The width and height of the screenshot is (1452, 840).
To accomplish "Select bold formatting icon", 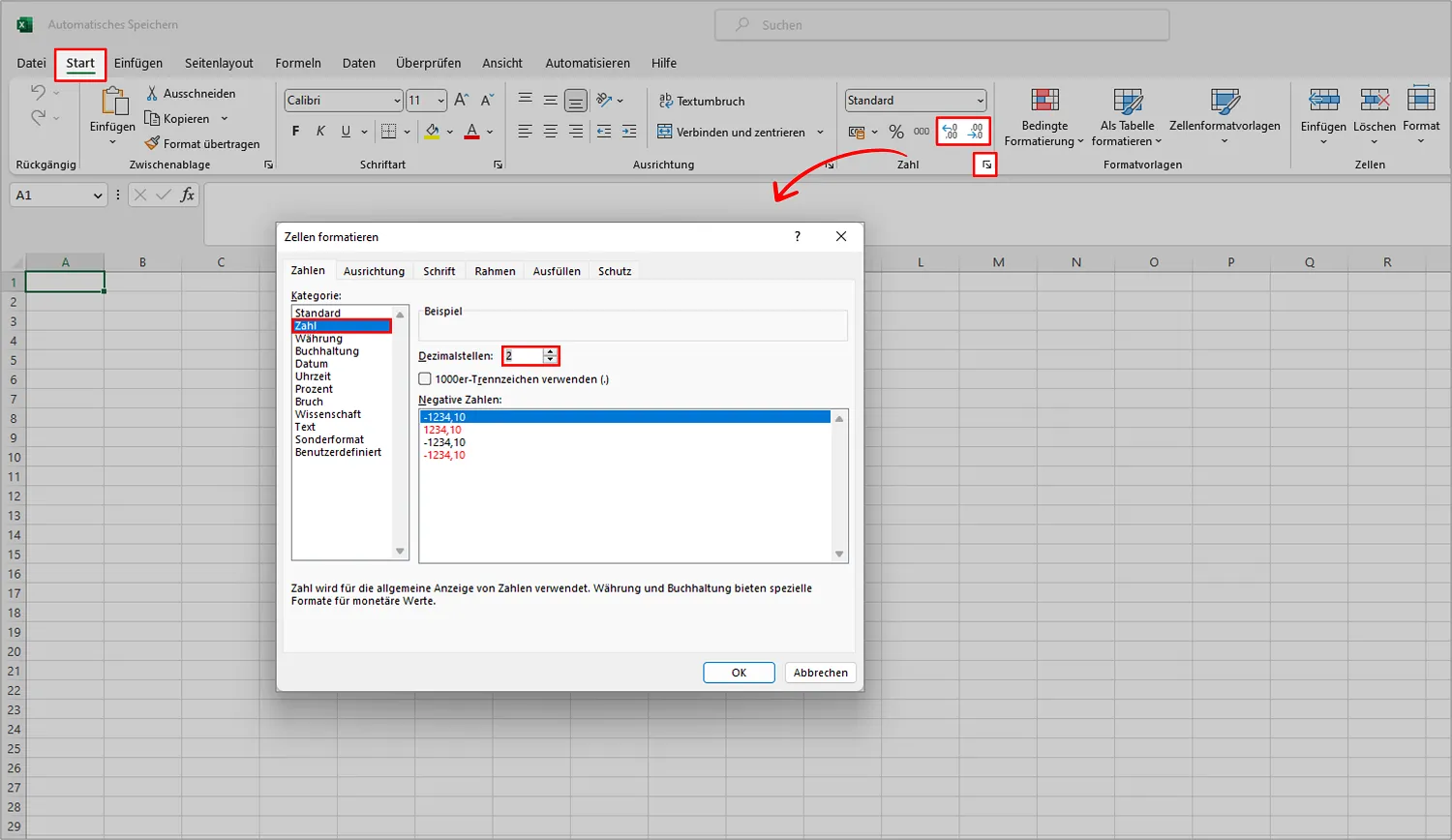I will point(295,132).
